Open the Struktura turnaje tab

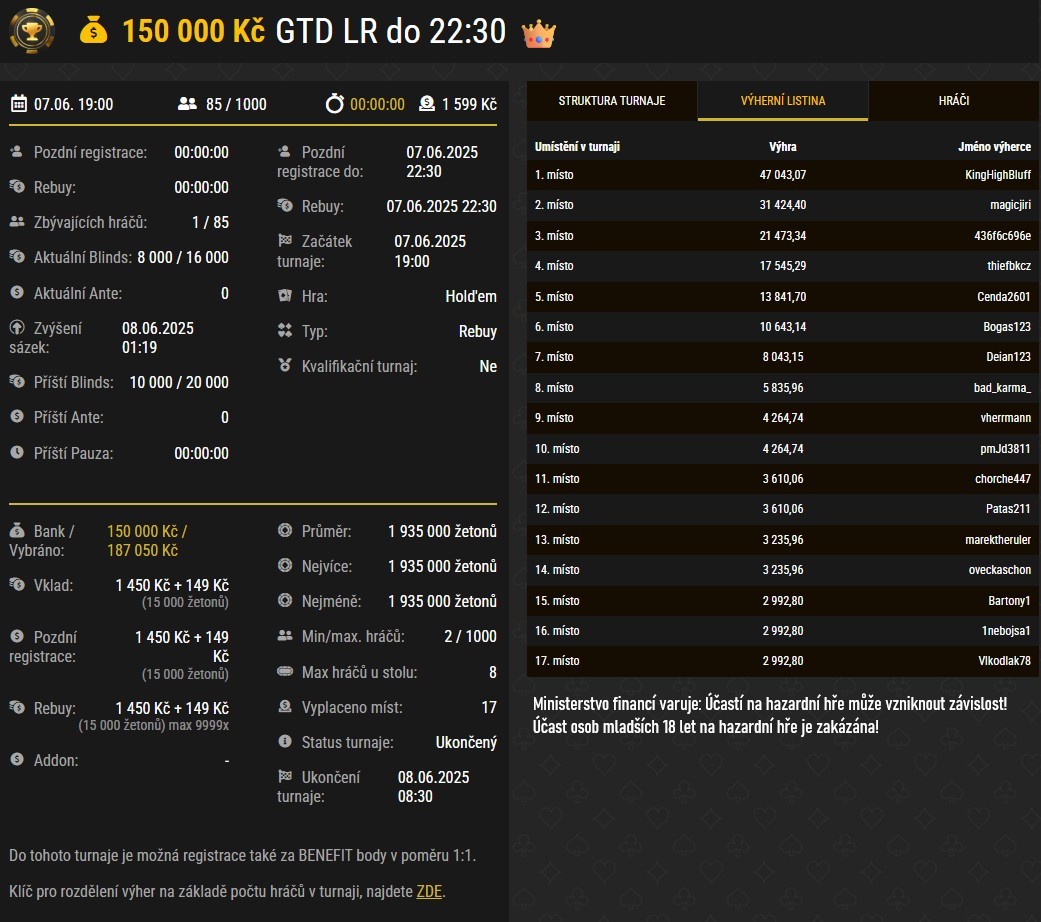coord(611,101)
